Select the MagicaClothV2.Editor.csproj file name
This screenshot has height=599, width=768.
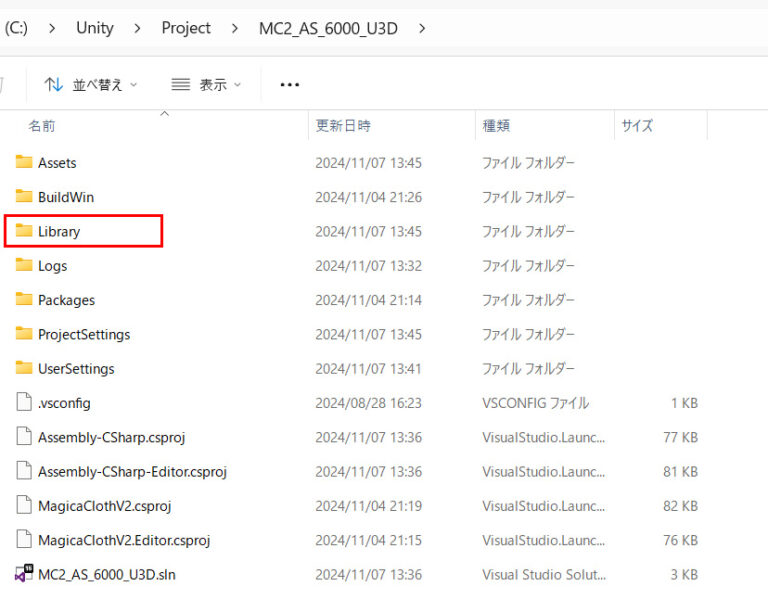click(124, 540)
